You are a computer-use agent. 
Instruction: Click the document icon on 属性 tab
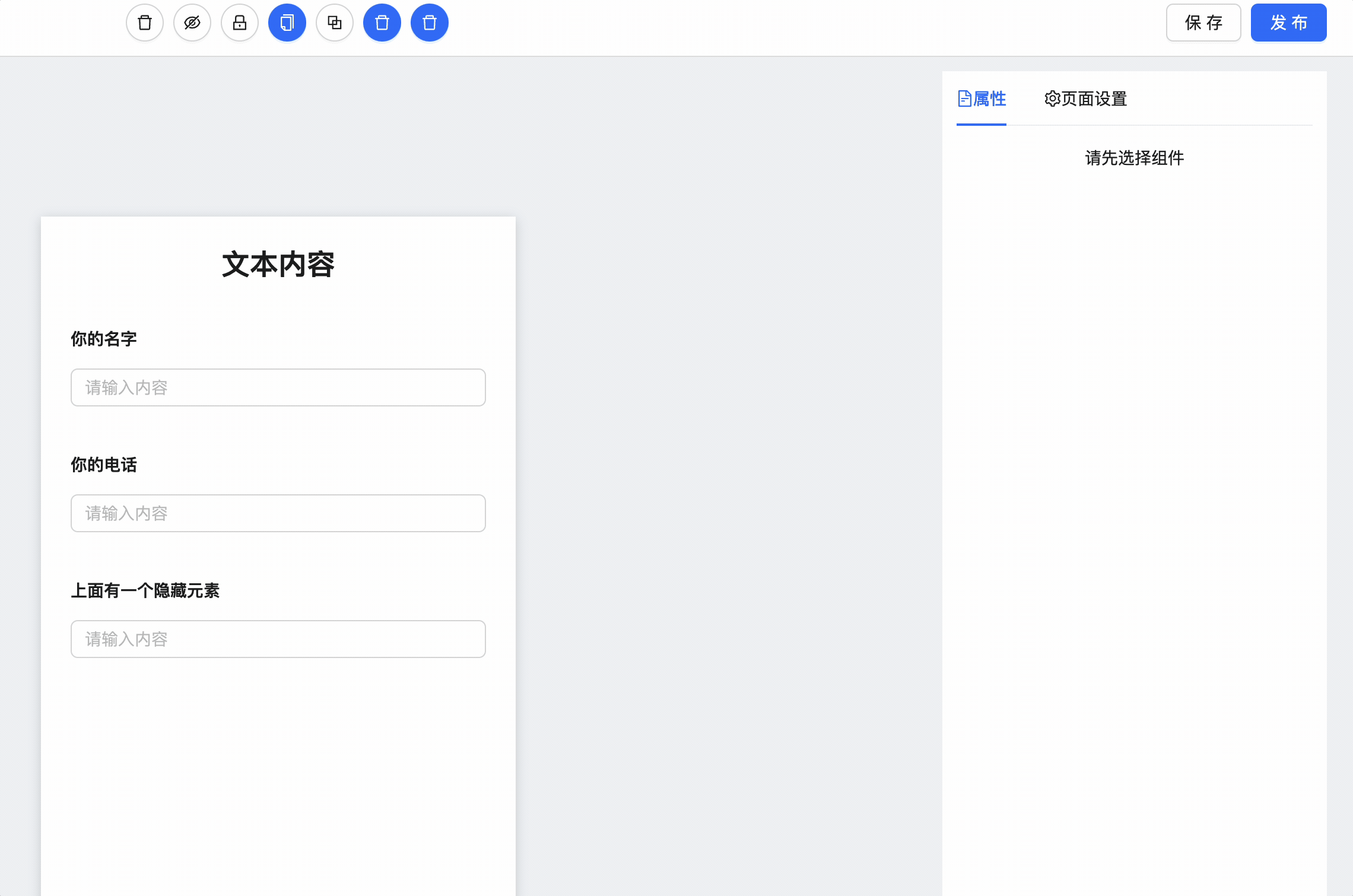[964, 99]
